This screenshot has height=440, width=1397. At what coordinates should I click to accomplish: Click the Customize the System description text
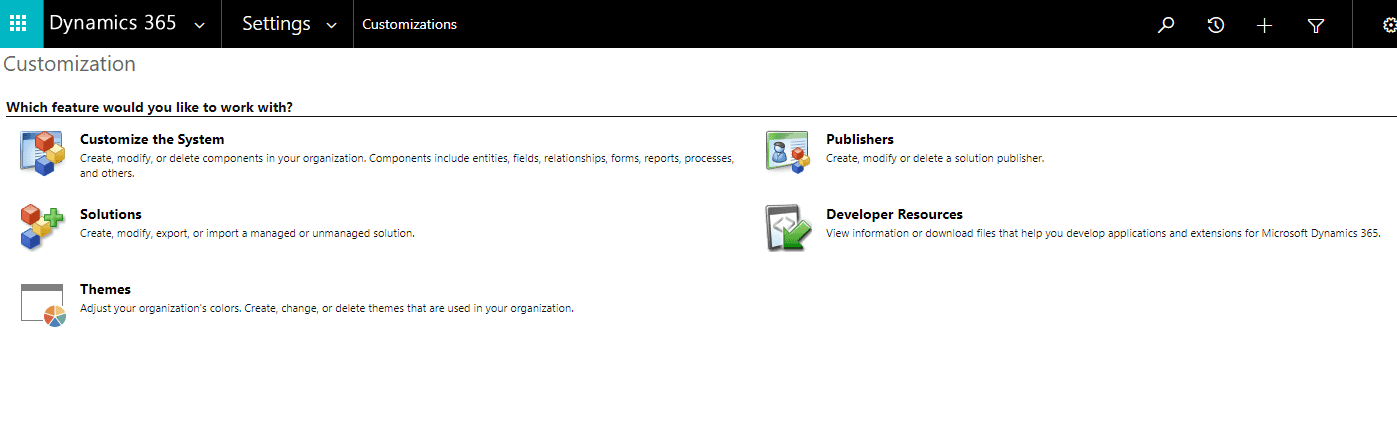pos(407,165)
